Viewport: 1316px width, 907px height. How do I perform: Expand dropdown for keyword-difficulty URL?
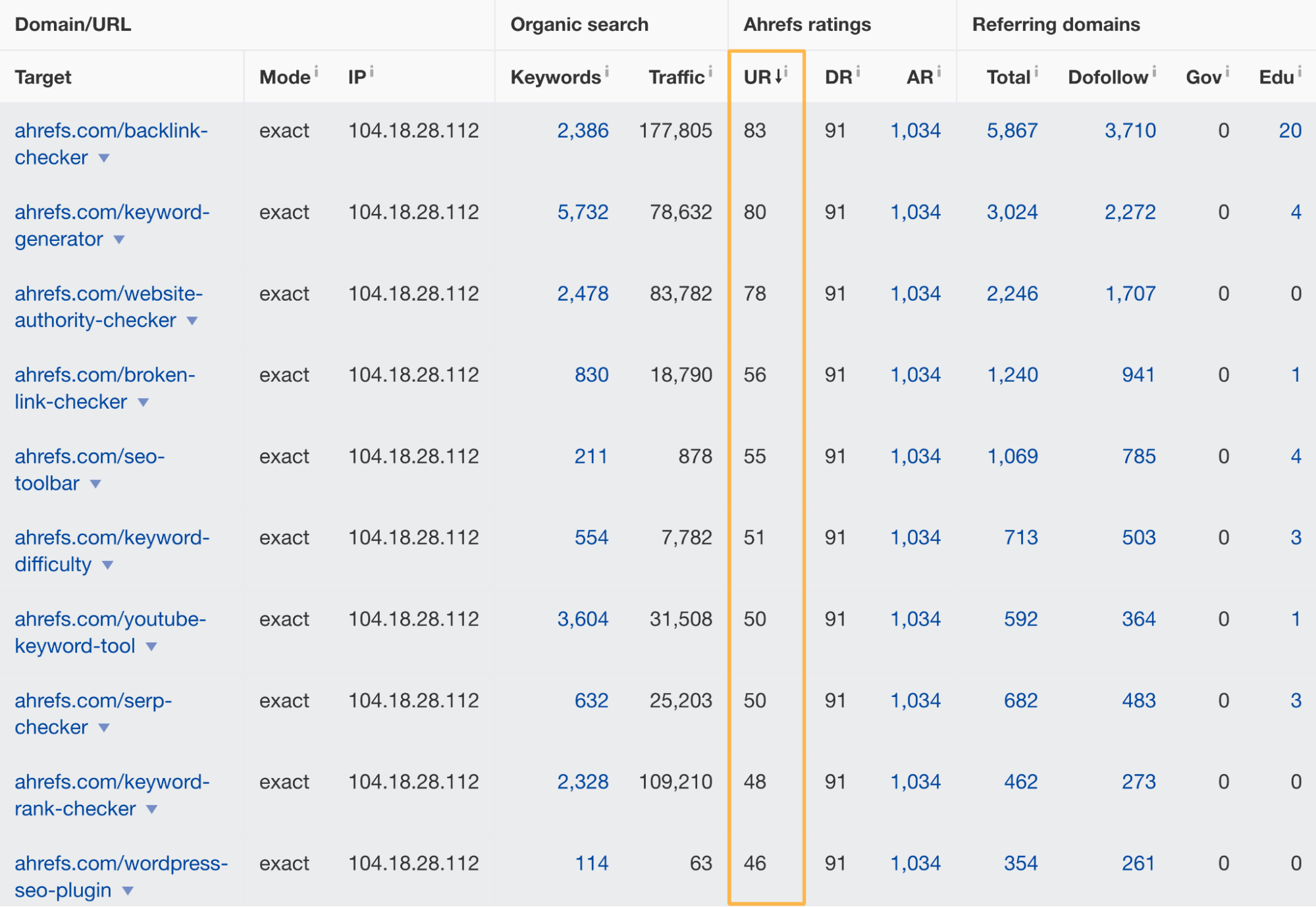point(108,565)
